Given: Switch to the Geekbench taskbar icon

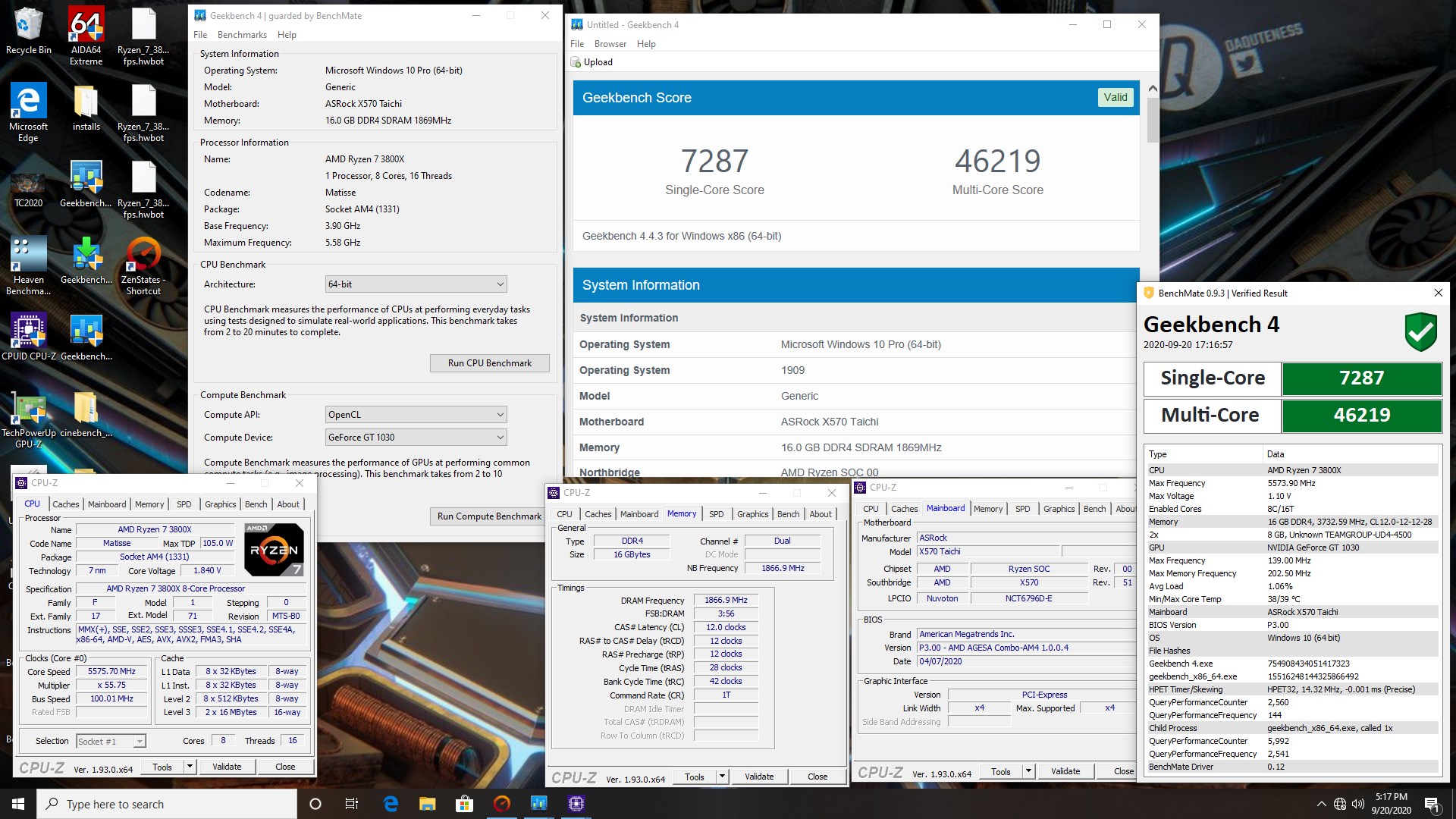Looking at the screenshot, I should pos(538,804).
